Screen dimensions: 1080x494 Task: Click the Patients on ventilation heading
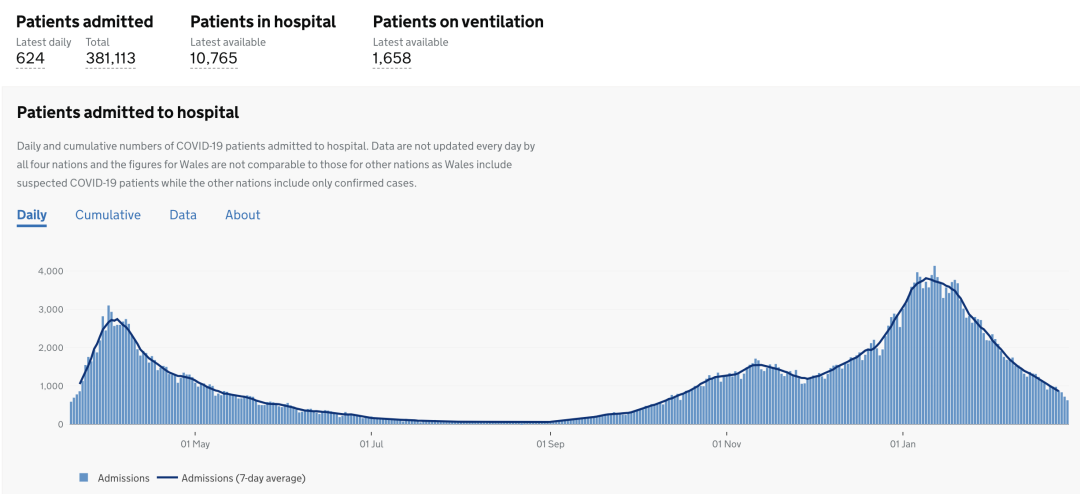tap(458, 21)
